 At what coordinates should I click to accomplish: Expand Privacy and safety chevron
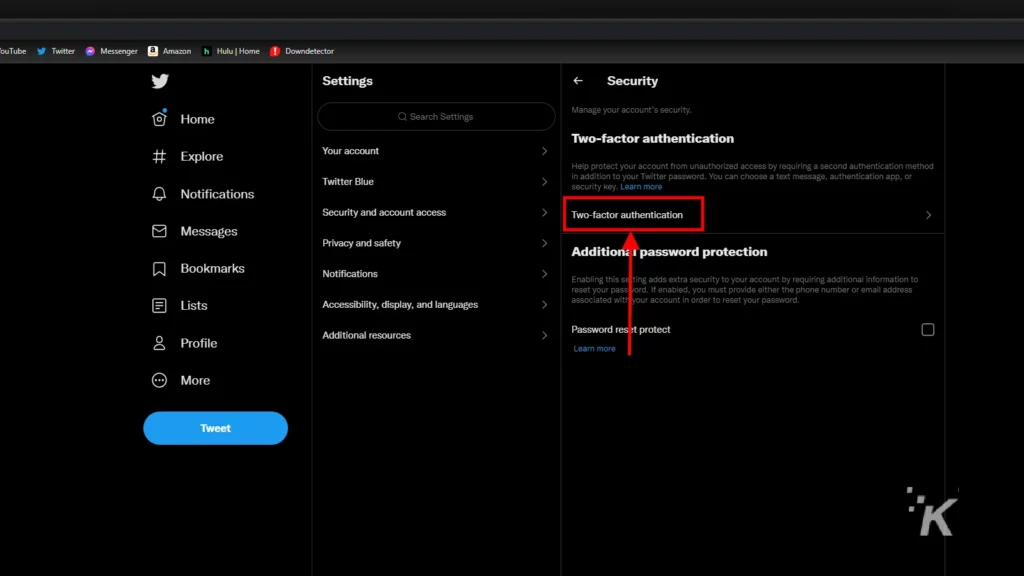[544, 243]
